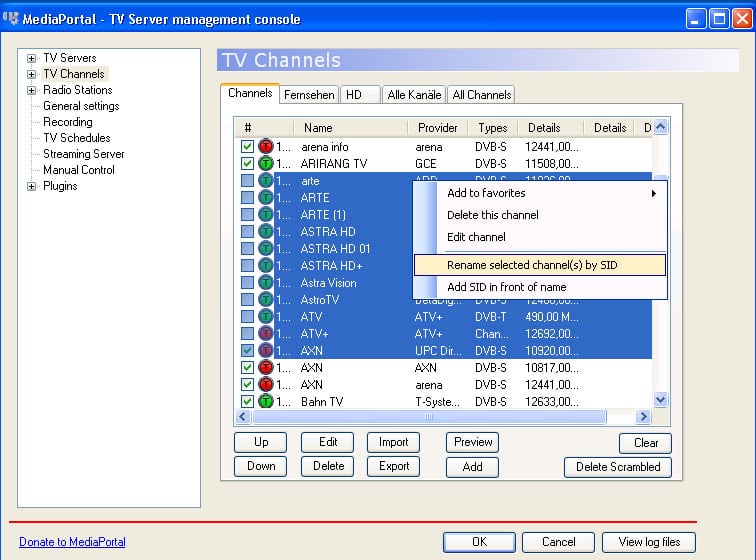756x560 pixels.
Task: Switch to the Fernsehen tab
Action: [309, 95]
